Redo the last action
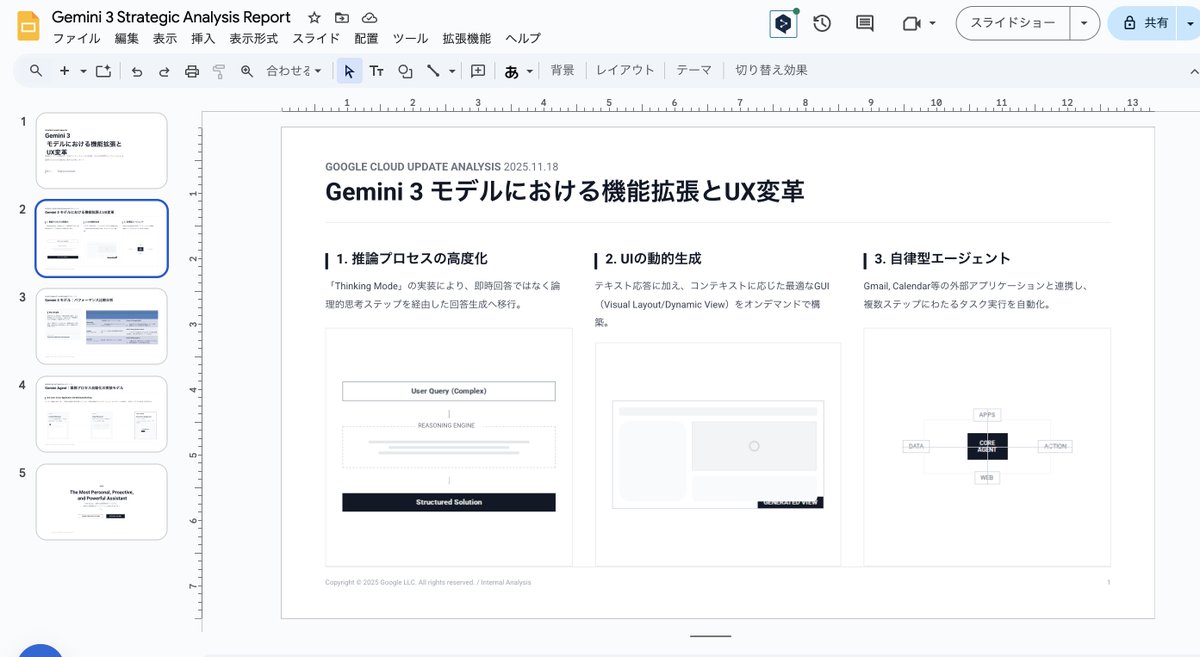 tap(164, 71)
